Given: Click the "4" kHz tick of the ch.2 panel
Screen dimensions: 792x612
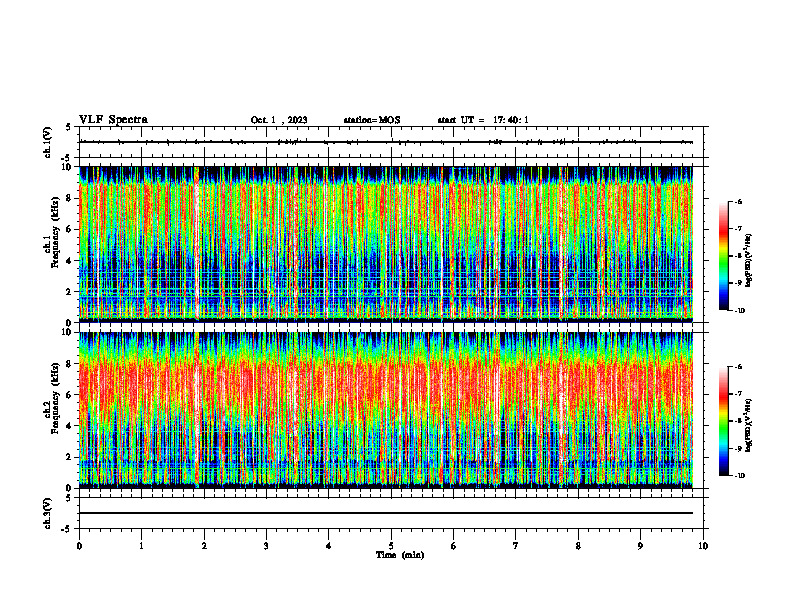Looking at the screenshot, I should click(x=70, y=426).
